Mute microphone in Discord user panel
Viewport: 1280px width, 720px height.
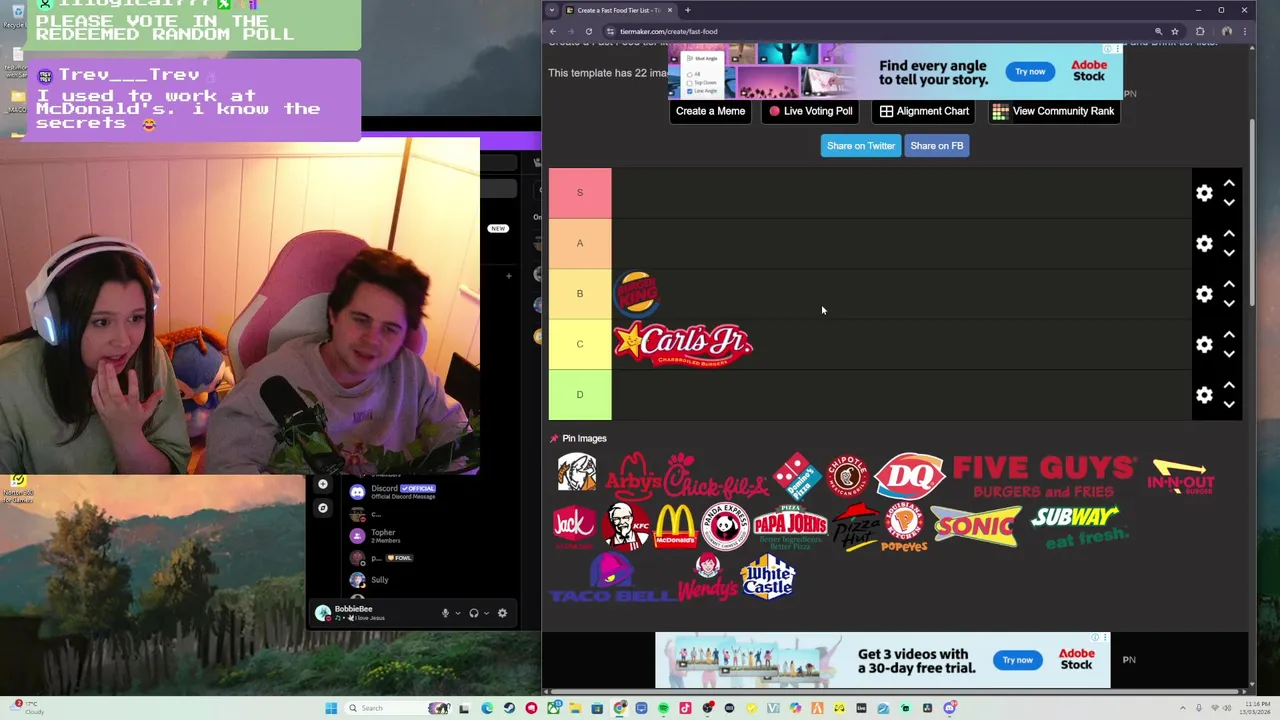[x=445, y=613]
